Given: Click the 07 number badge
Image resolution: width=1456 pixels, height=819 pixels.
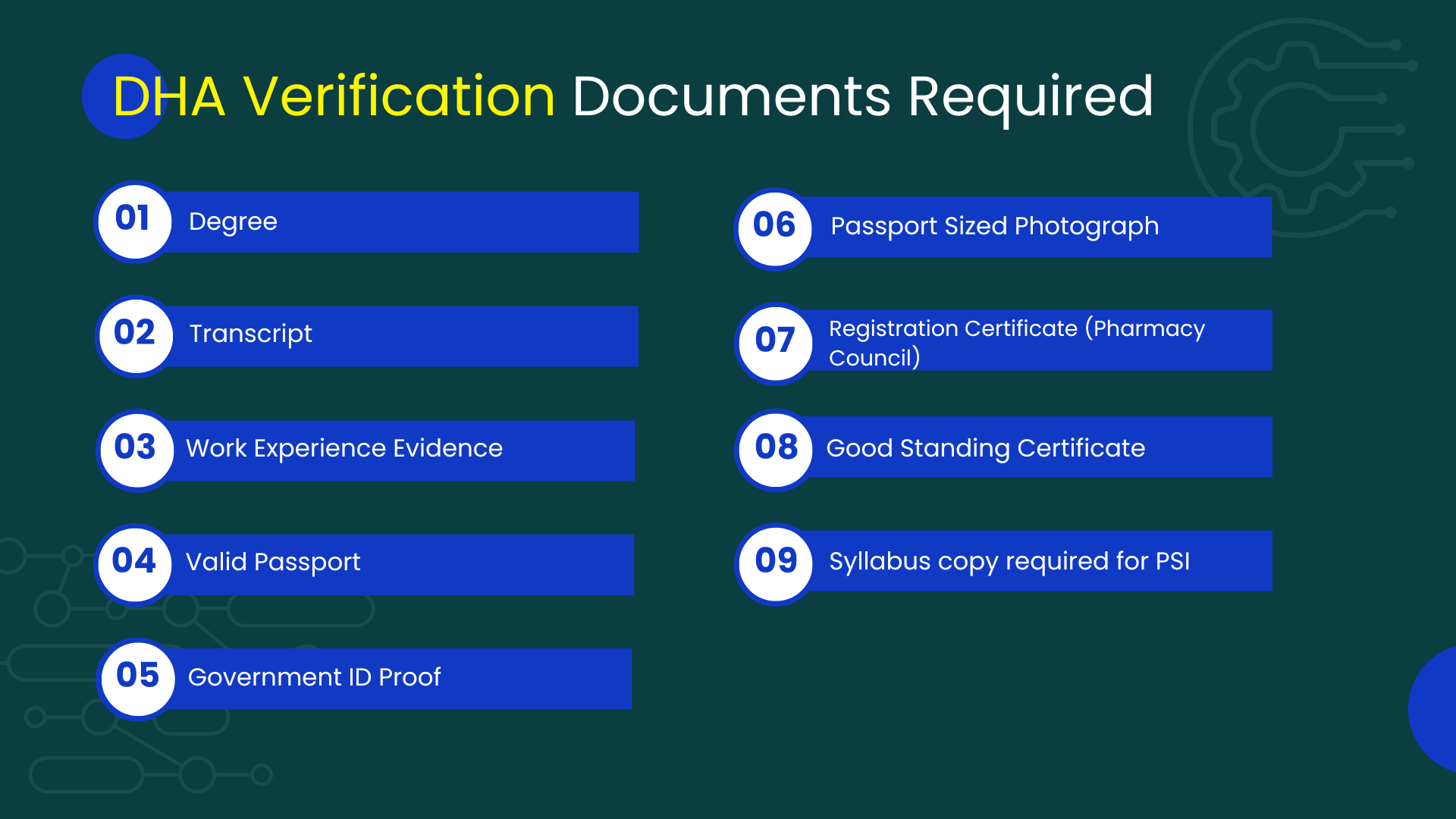Looking at the screenshot, I should pos(775,343).
